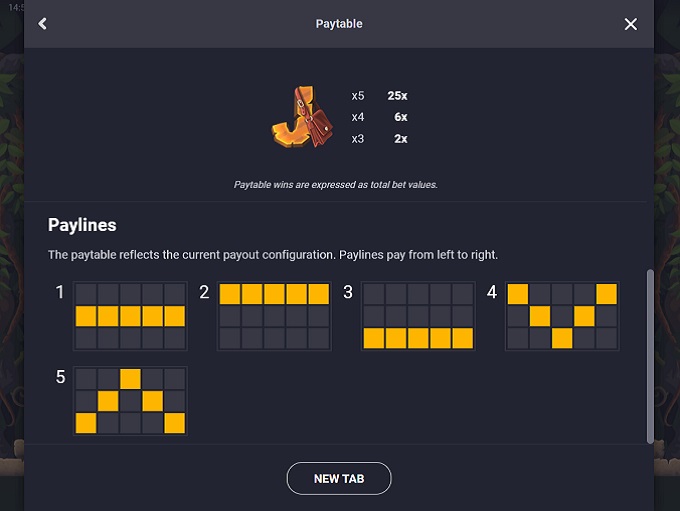Close the Paytable with the X icon
680x511 pixels.
click(630, 24)
